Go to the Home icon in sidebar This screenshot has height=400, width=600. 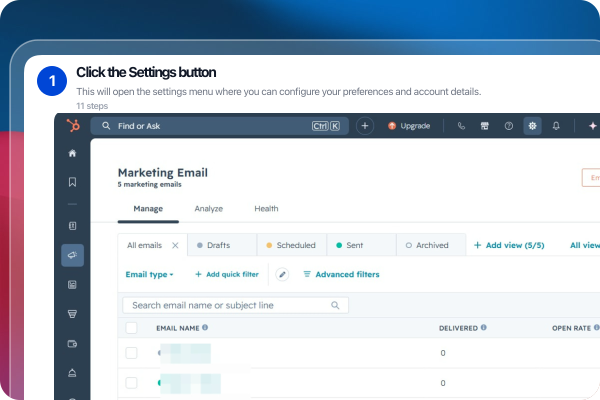coord(72,153)
